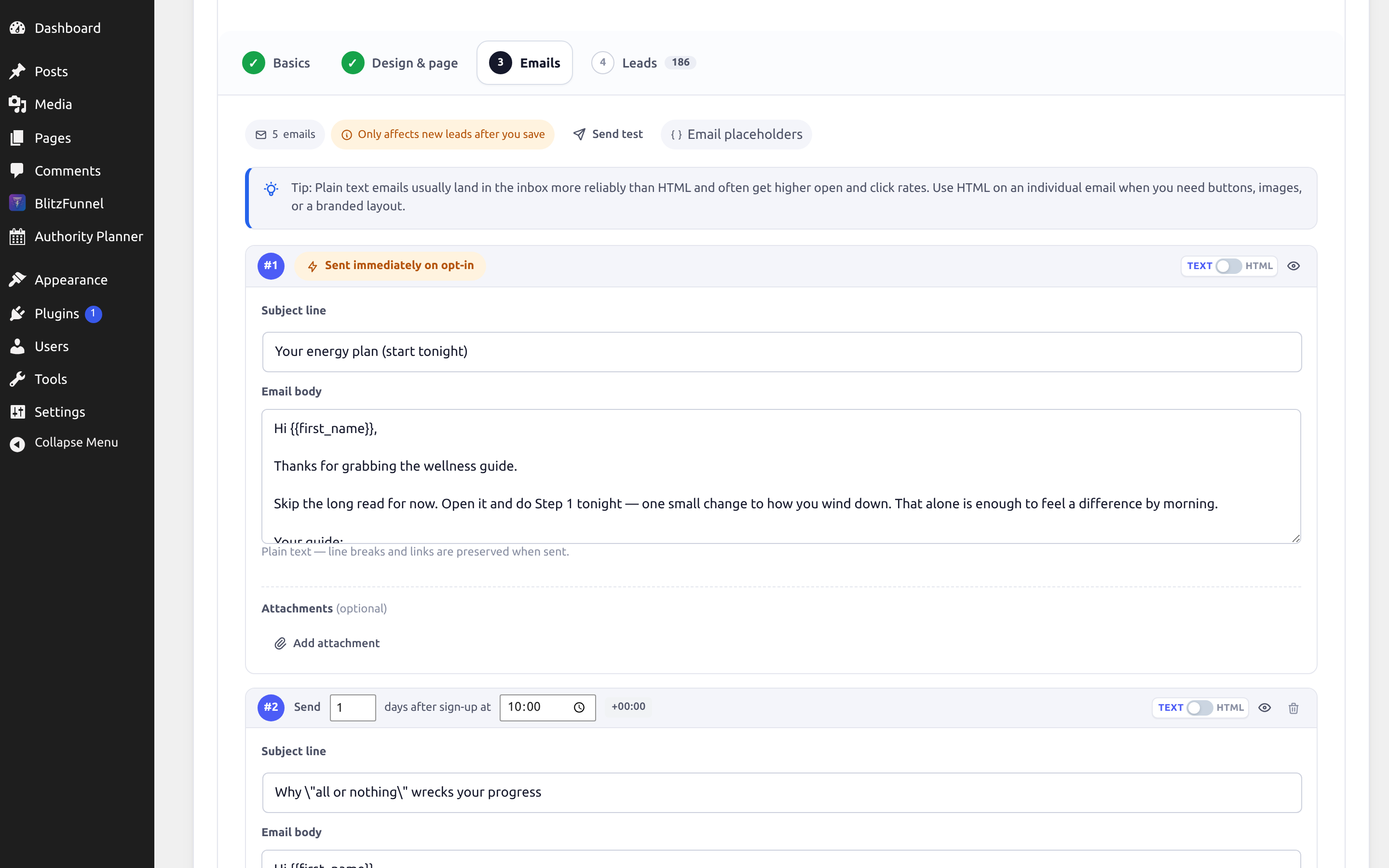Click the lightbulb tip icon

click(x=271, y=189)
